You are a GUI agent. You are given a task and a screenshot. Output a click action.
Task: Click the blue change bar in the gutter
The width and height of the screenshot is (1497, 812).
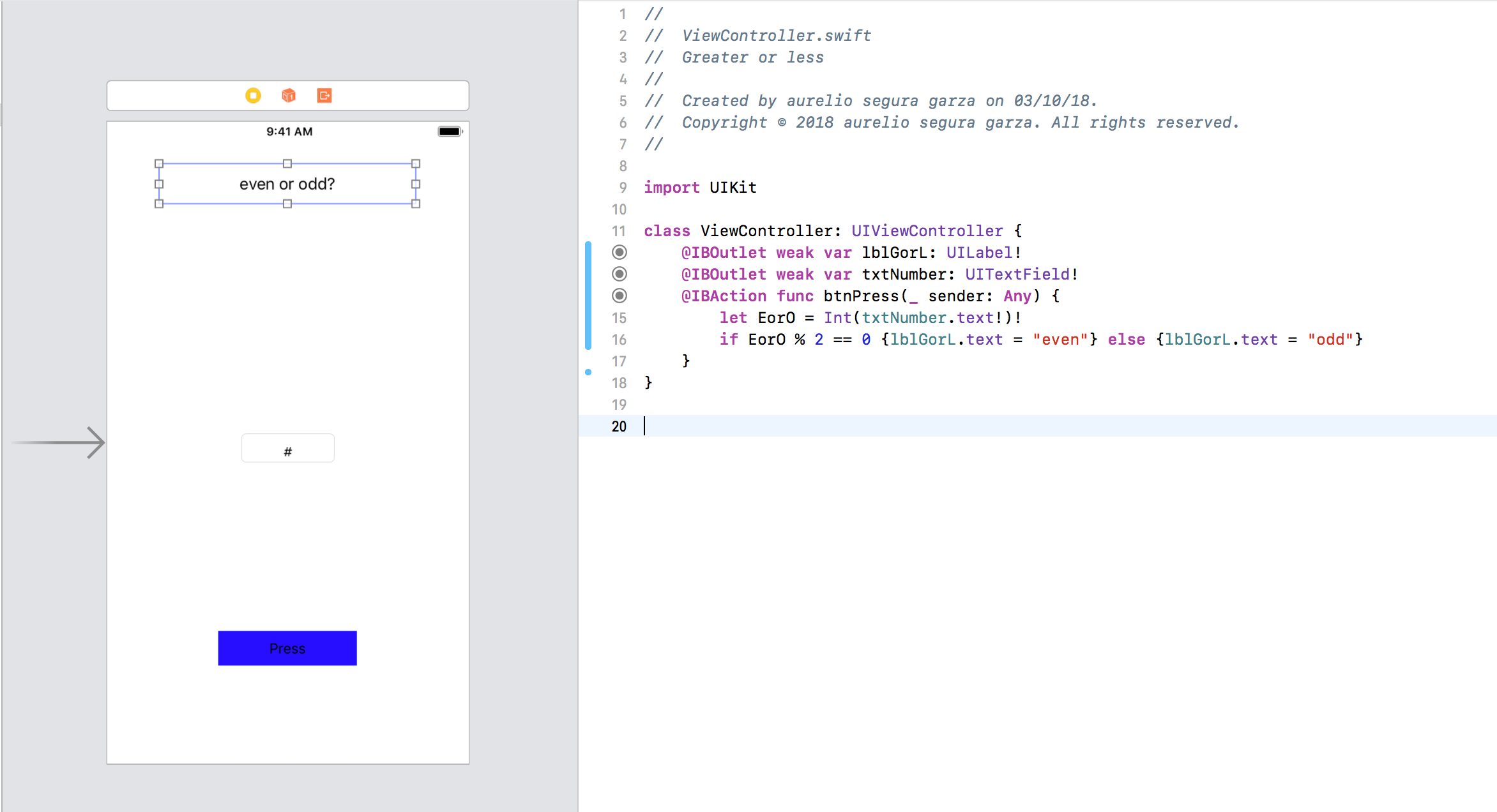(x=588, y=296)
